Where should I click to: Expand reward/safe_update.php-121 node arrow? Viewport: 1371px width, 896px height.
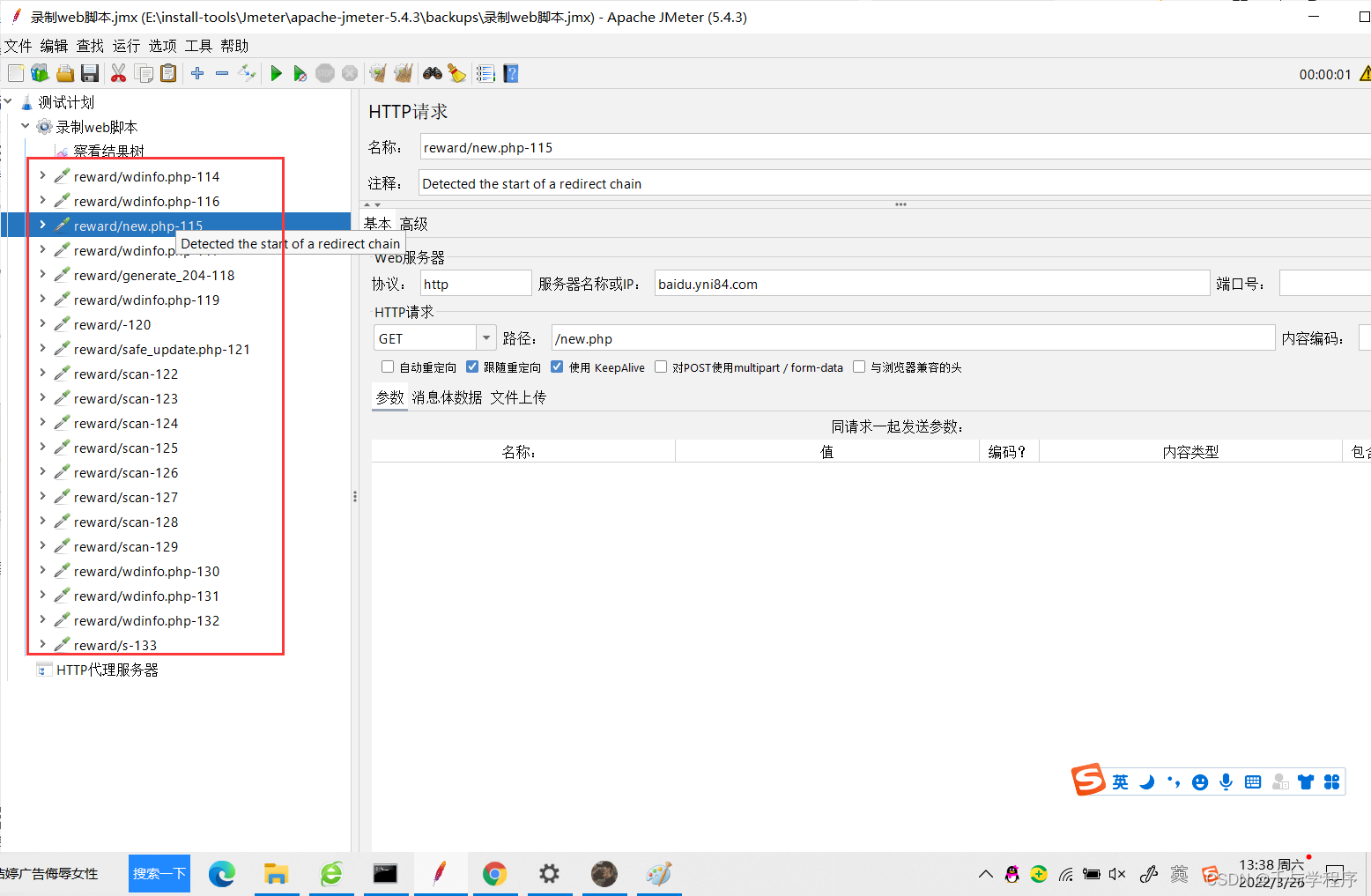[42, 348]
